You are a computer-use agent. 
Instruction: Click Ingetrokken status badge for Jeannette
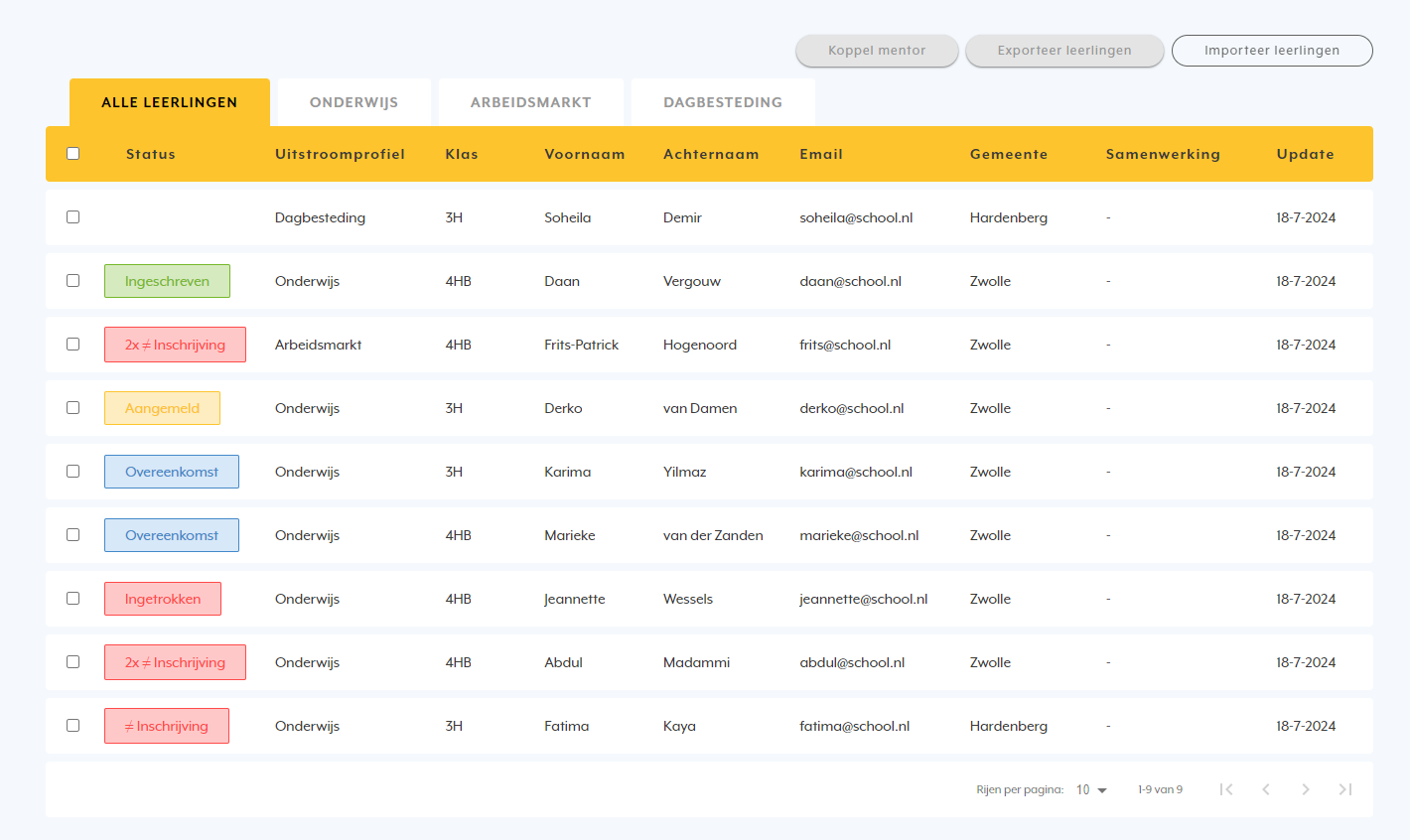(163, 599)
